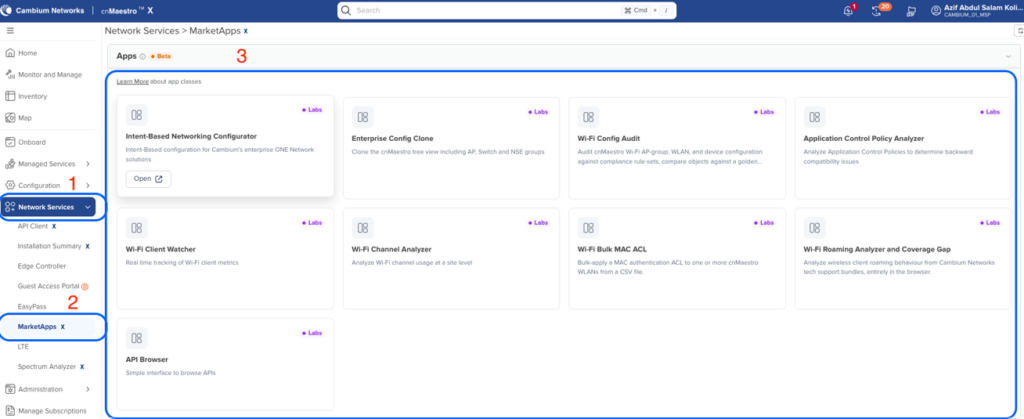Click the Inventory sidebar icon
The image size is (1024, 419).
(x=10, y=96)
